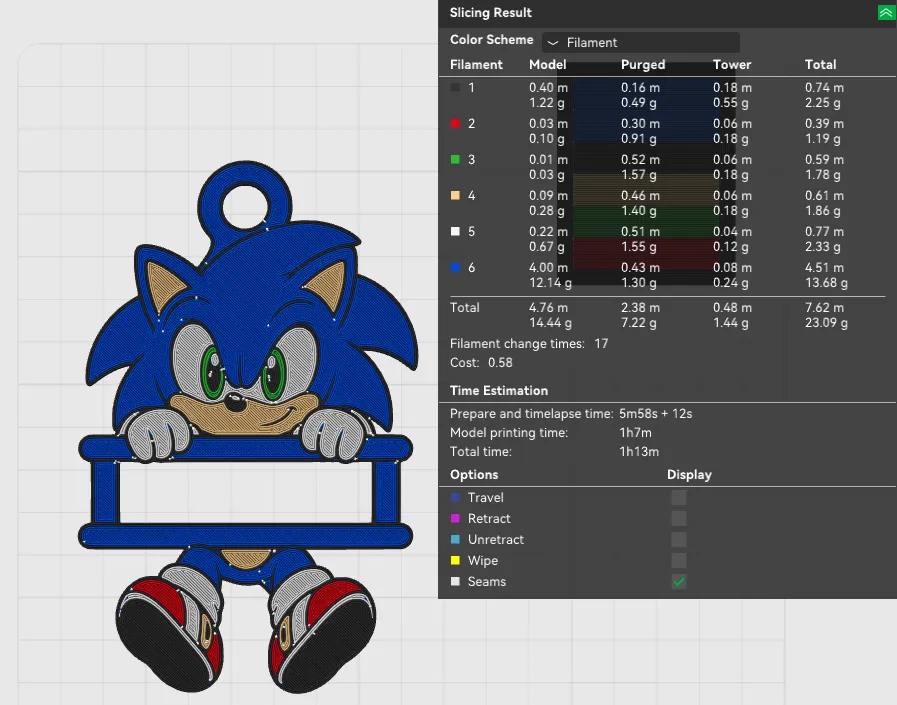Click the Cost value 0.58
Screen dimensions: 897x705
click(500, 363)
